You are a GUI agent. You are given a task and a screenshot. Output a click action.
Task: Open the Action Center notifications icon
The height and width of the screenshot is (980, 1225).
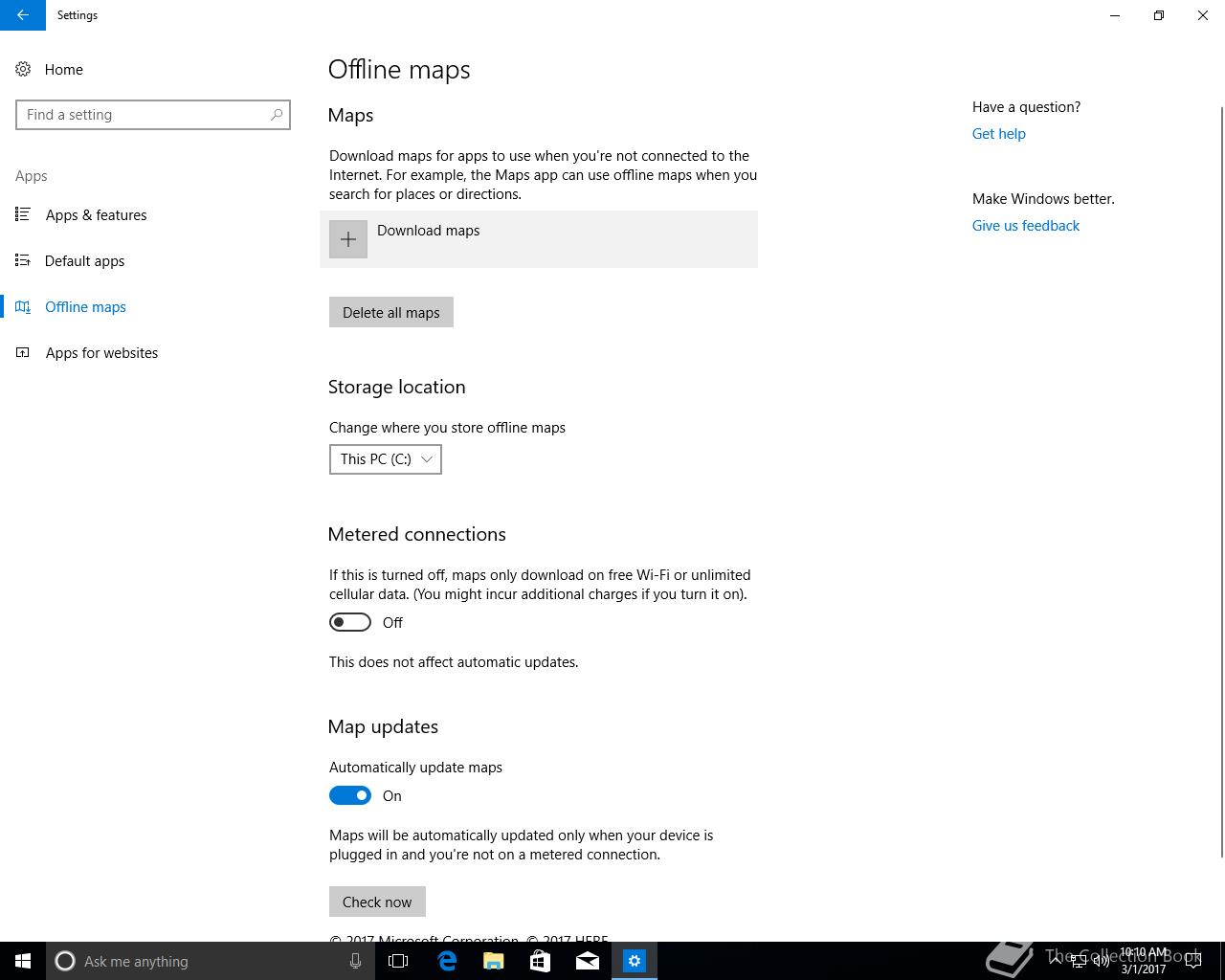1193,961
